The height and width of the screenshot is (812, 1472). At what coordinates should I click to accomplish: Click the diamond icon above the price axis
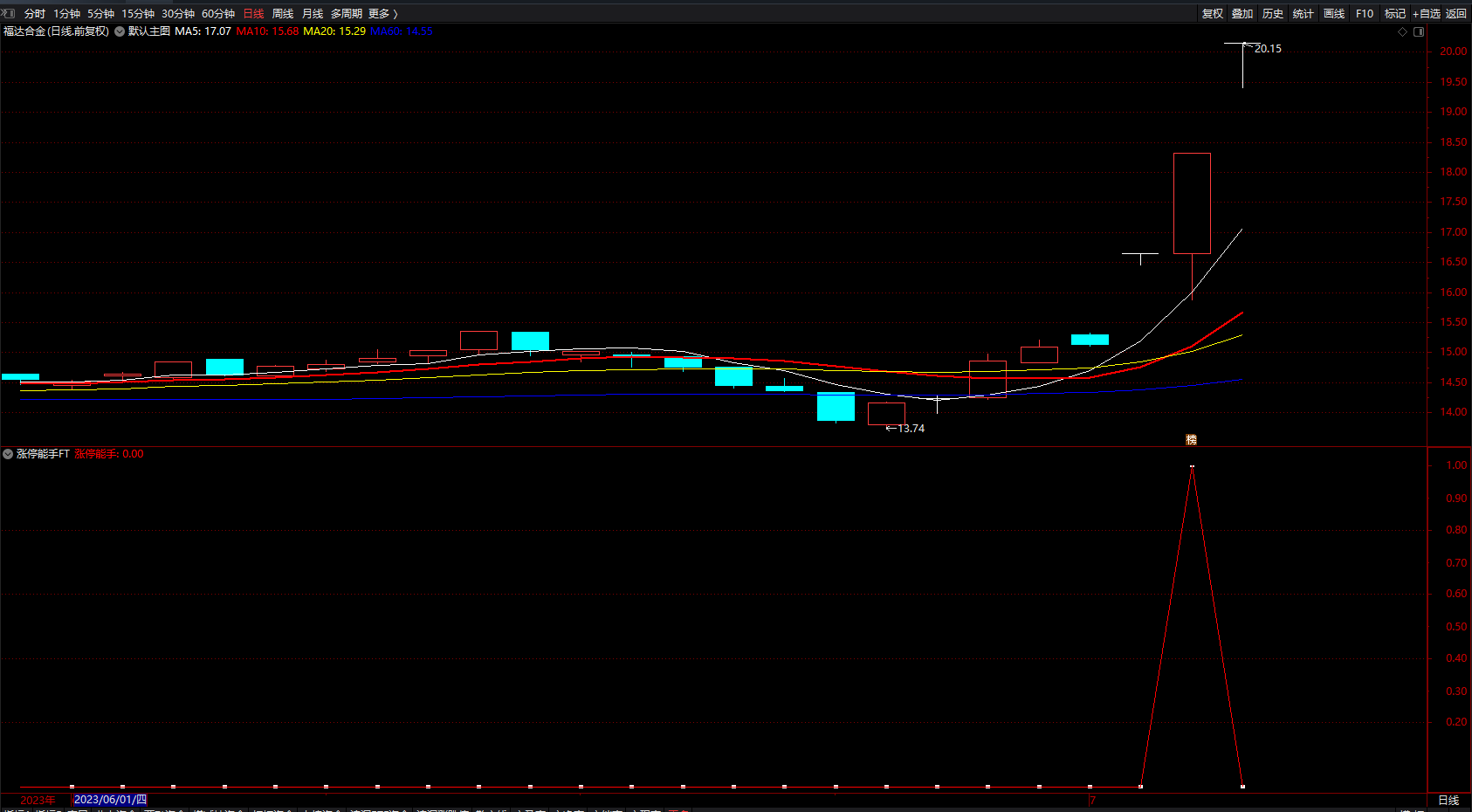(1403, 31)
